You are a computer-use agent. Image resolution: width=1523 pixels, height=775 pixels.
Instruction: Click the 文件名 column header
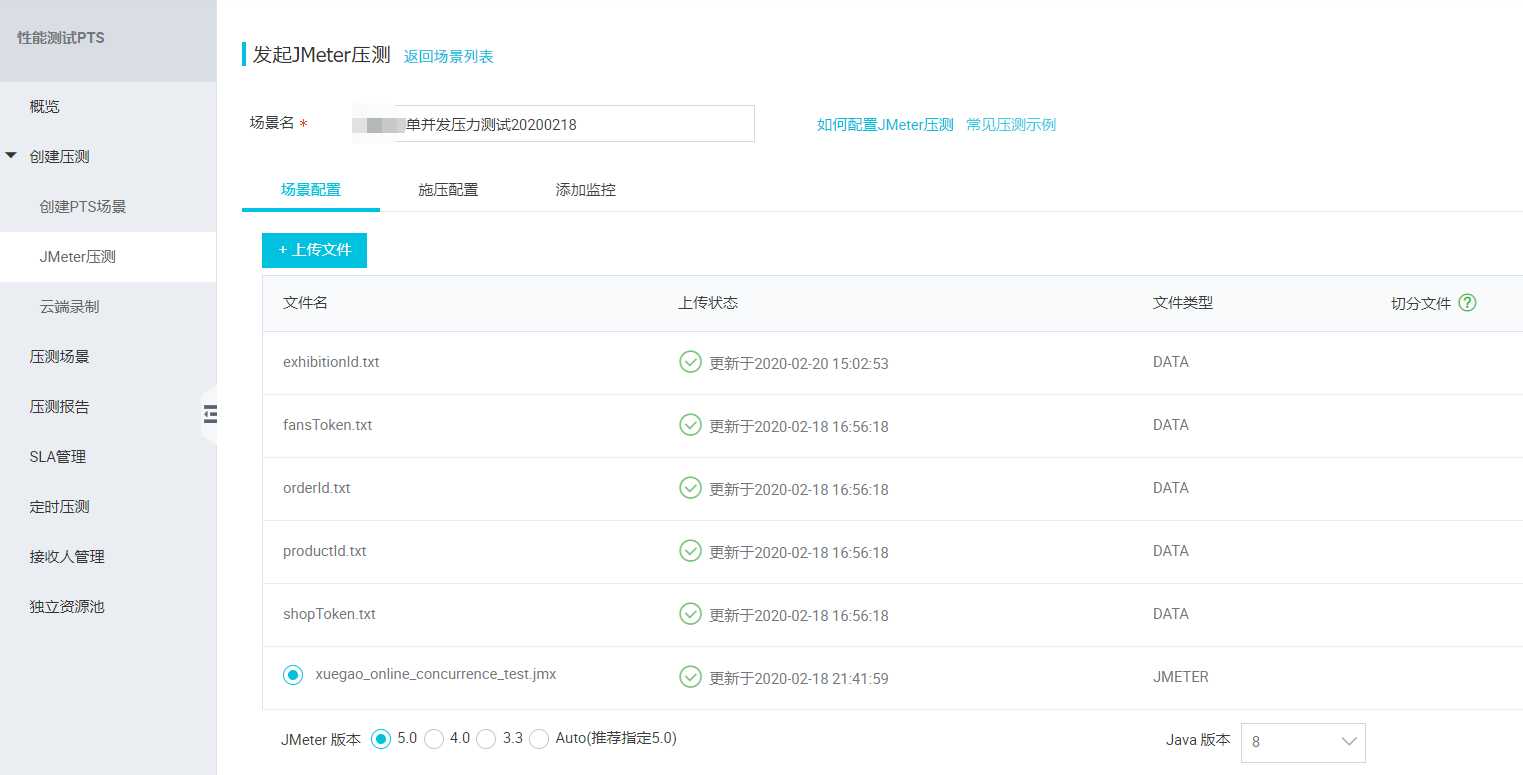point(305,302)
